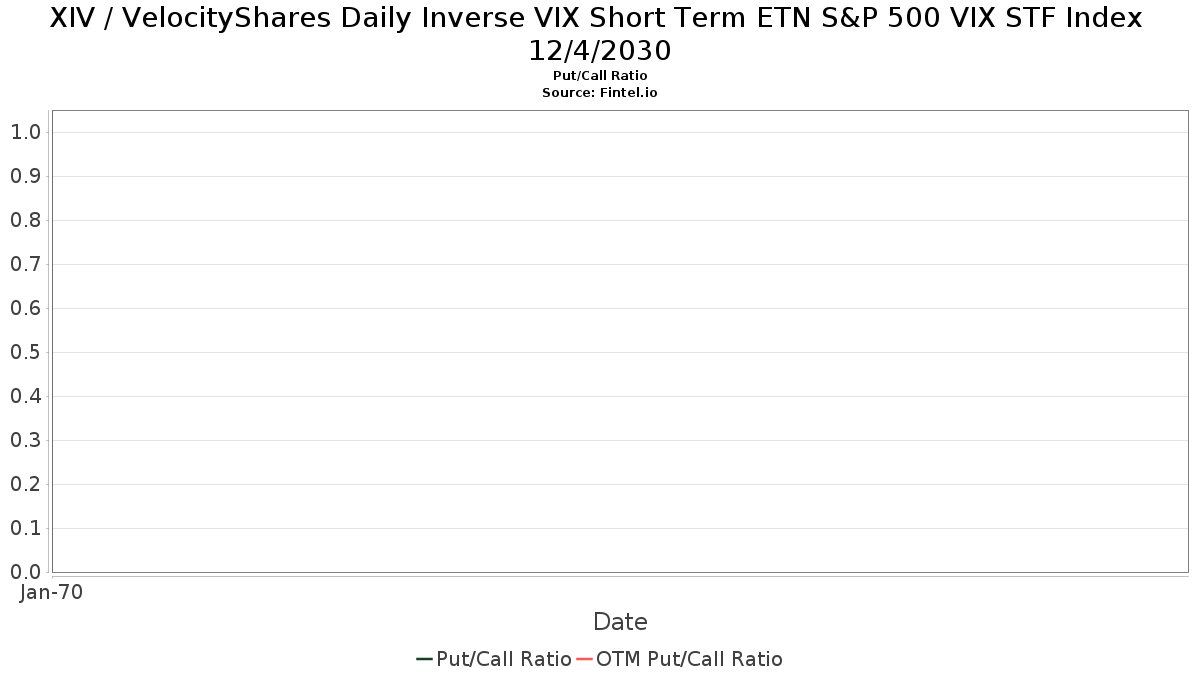Click the chart title starting with XIV / VelocityShares
Image resolution: width=1200 pixels, height=675 pixels.
tap(596, 18)
